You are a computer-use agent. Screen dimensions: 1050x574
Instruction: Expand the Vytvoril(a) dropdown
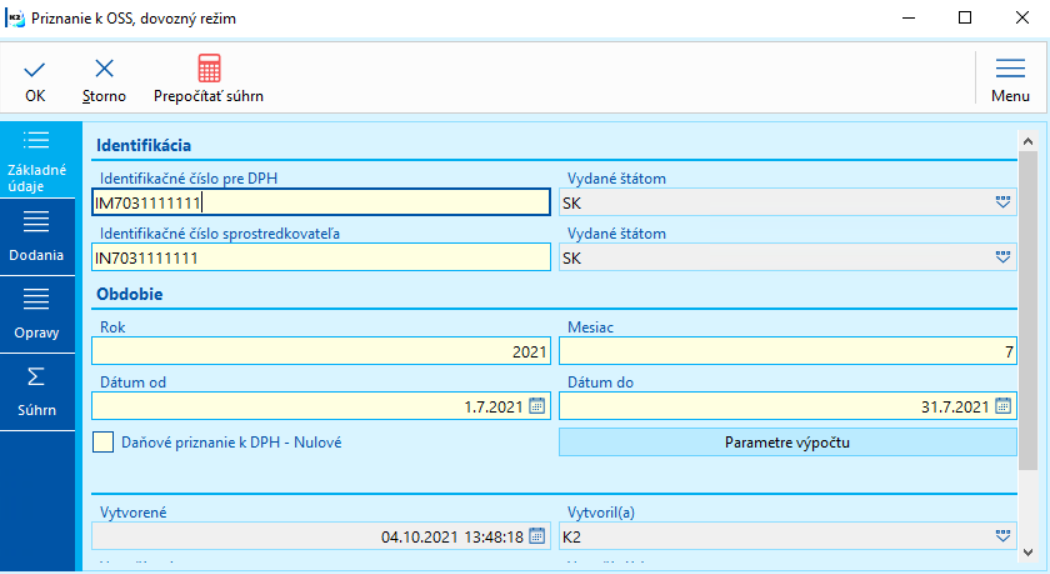point(1002,536)
